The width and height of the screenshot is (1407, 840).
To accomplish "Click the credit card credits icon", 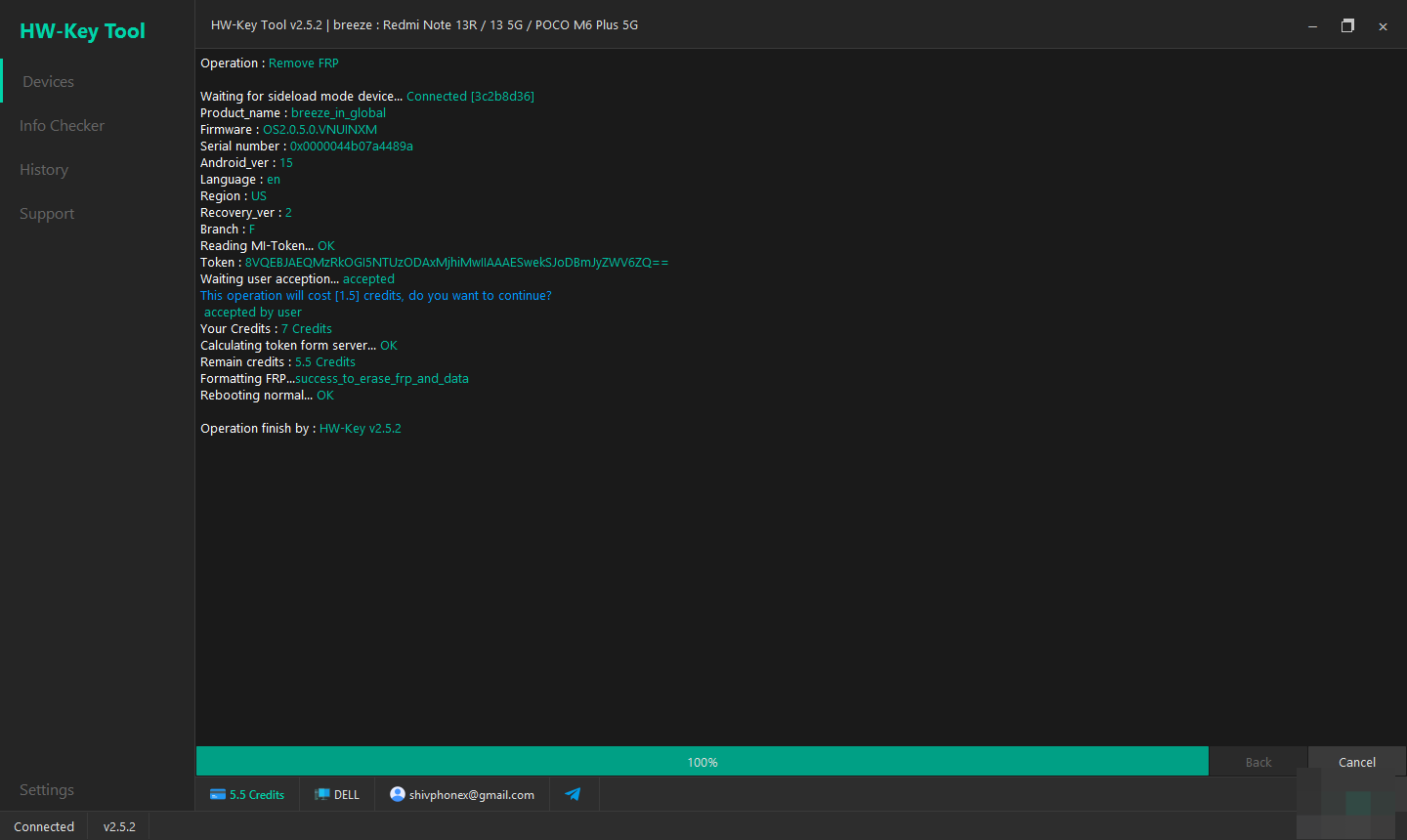I will pos(218,794).
